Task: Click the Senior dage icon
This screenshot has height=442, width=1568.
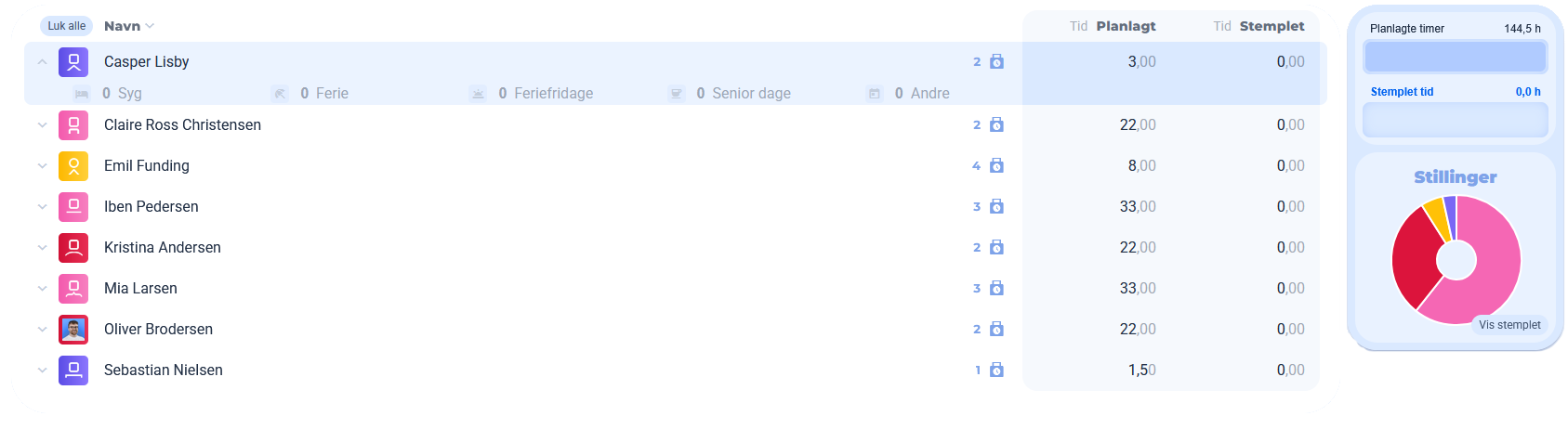Action: point(677,94)
